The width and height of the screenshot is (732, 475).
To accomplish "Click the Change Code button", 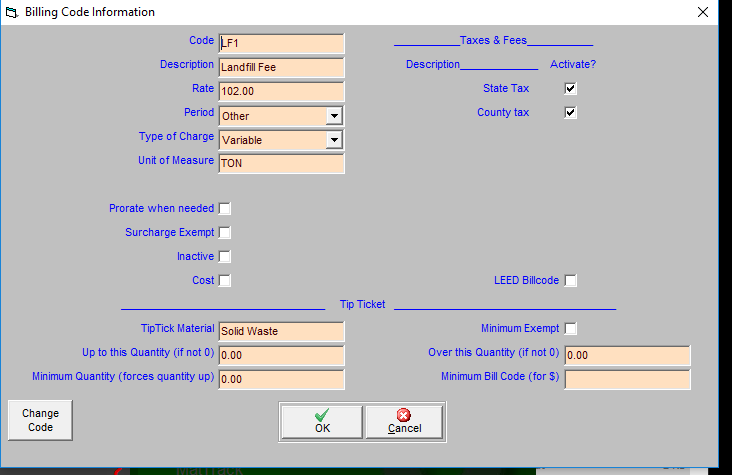I will [x=40, y=420].
